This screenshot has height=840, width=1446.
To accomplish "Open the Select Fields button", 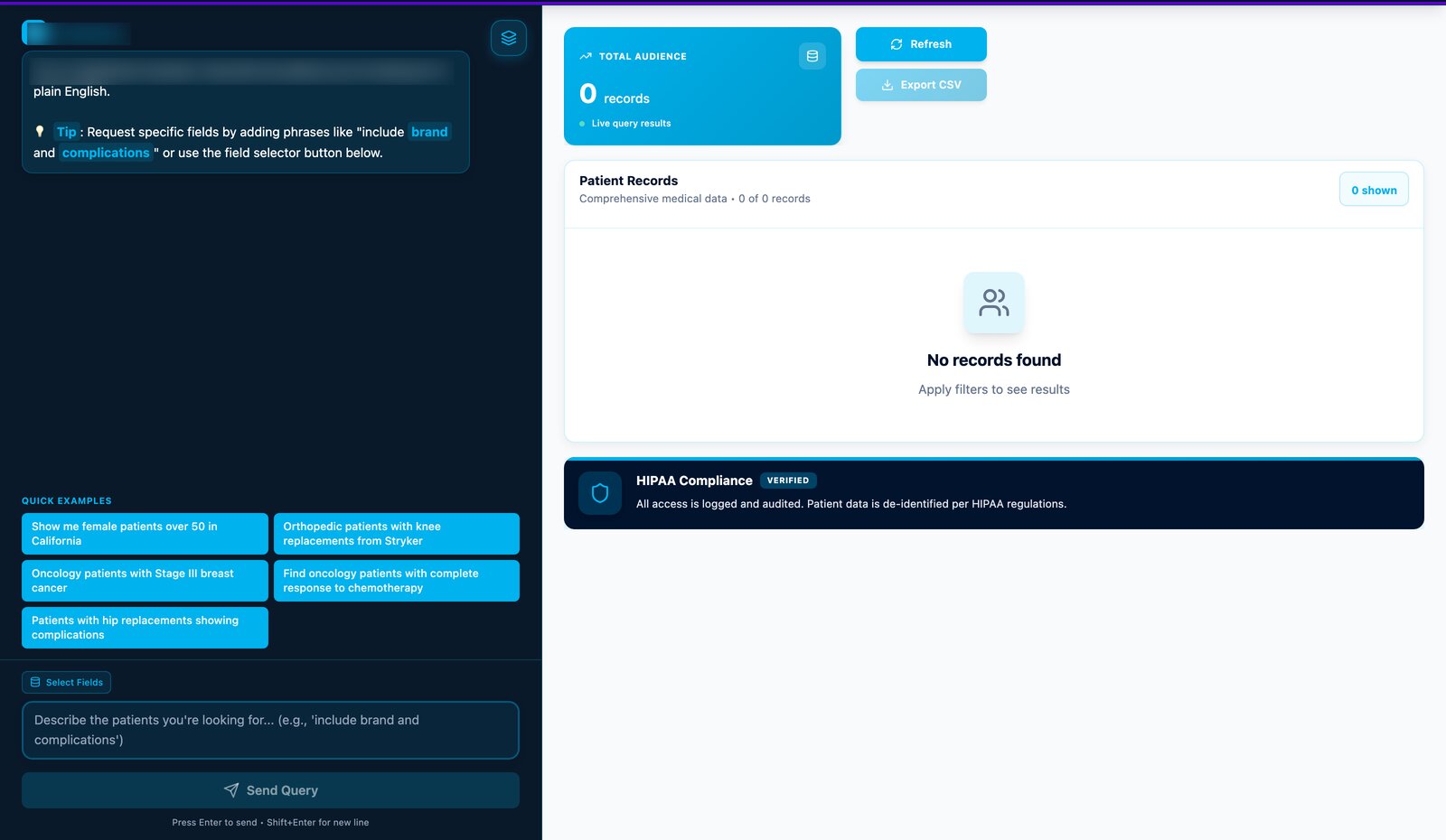I will pos(66,682).
